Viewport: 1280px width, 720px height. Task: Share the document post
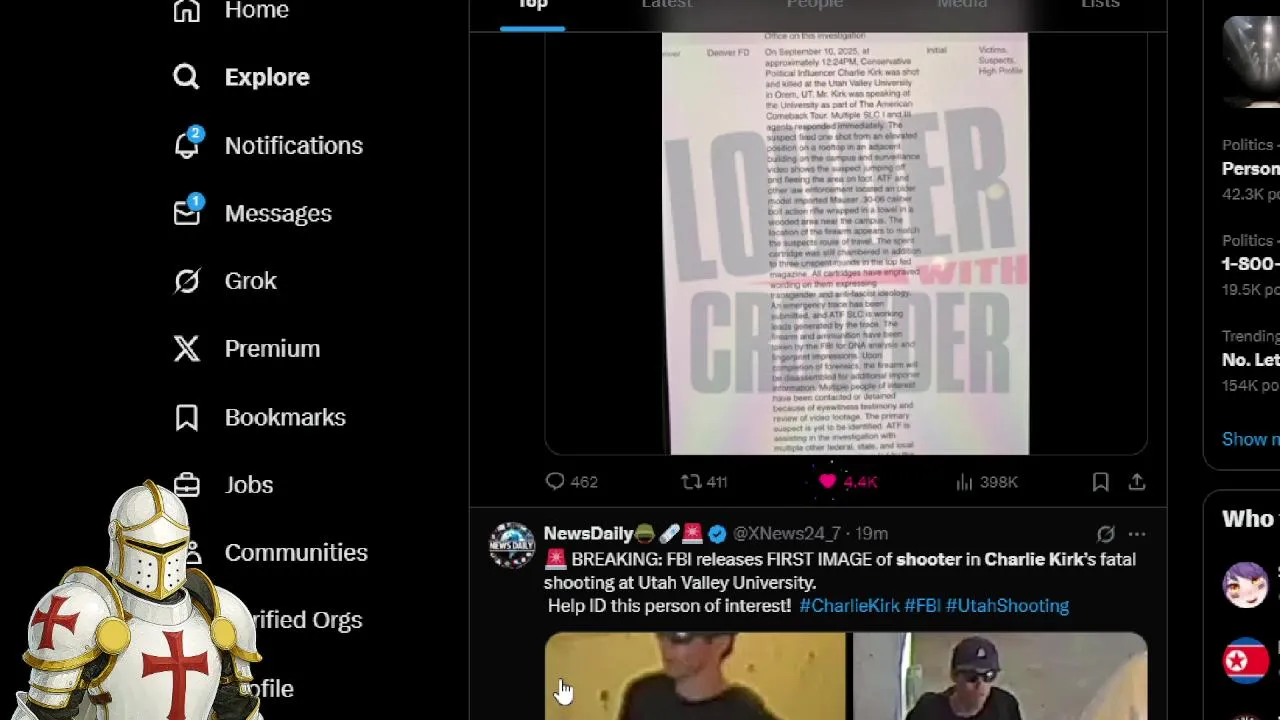pyautogui.click(x=1137, y=482)
